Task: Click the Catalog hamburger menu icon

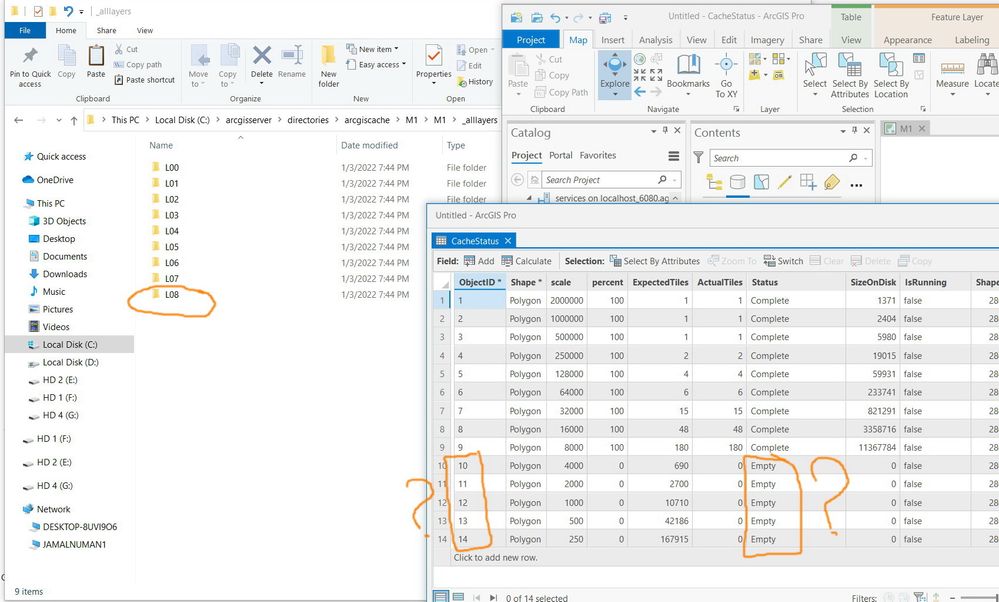Action: pyautogui.click(x=673, y=156)
